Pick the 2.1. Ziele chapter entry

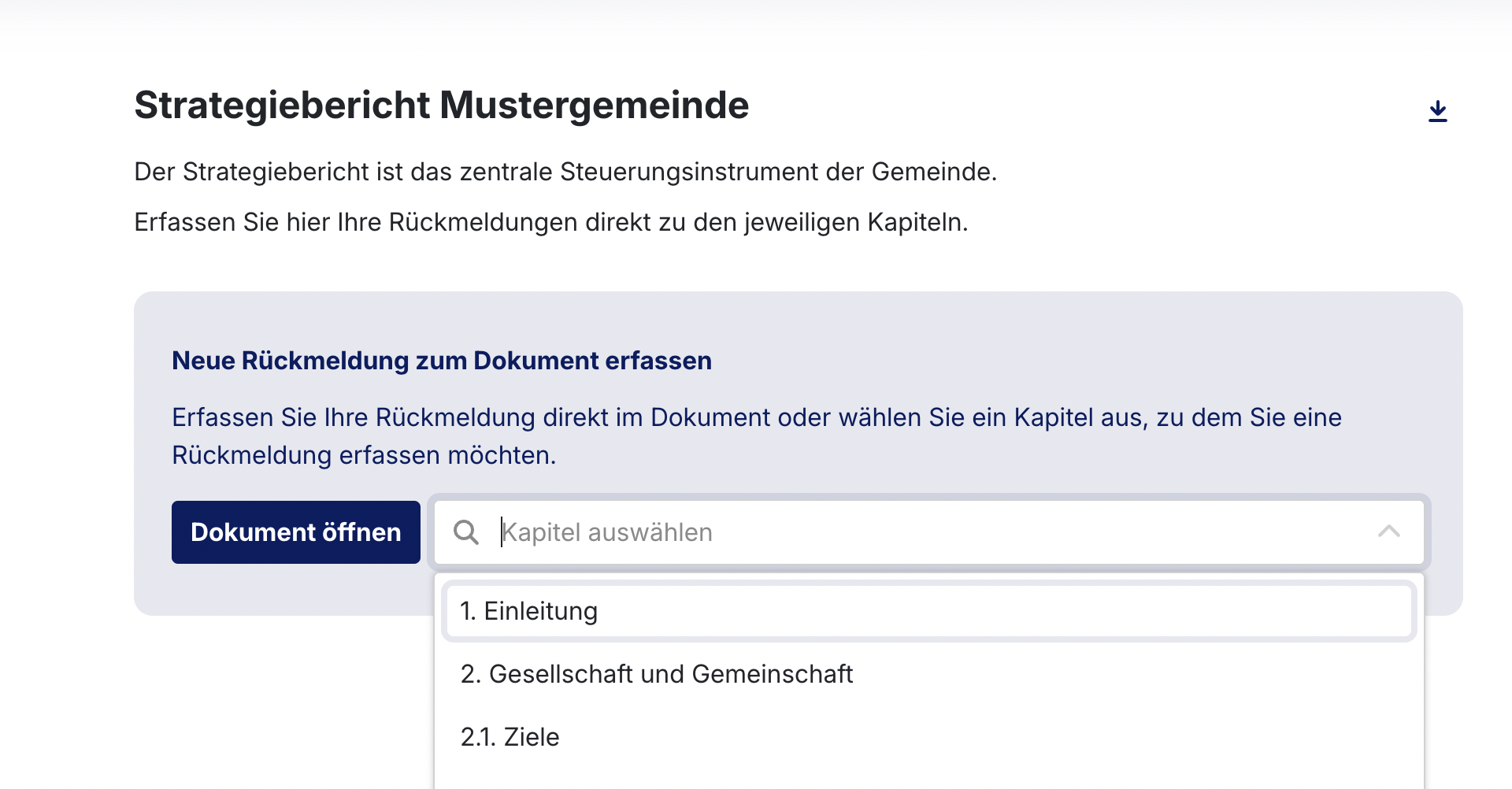pos(510,737)
